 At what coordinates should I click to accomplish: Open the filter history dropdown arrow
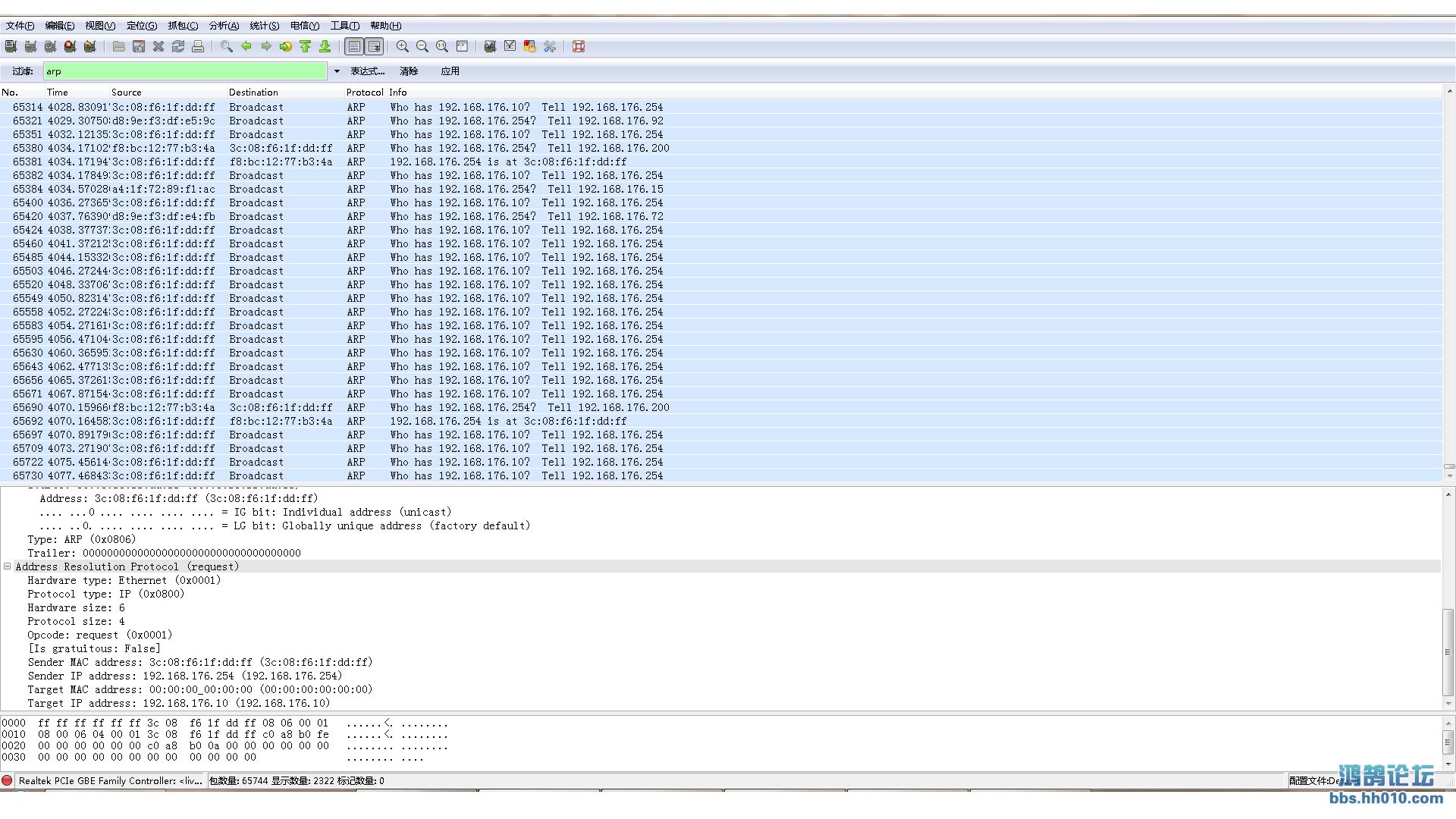click(x=337, y=71)
